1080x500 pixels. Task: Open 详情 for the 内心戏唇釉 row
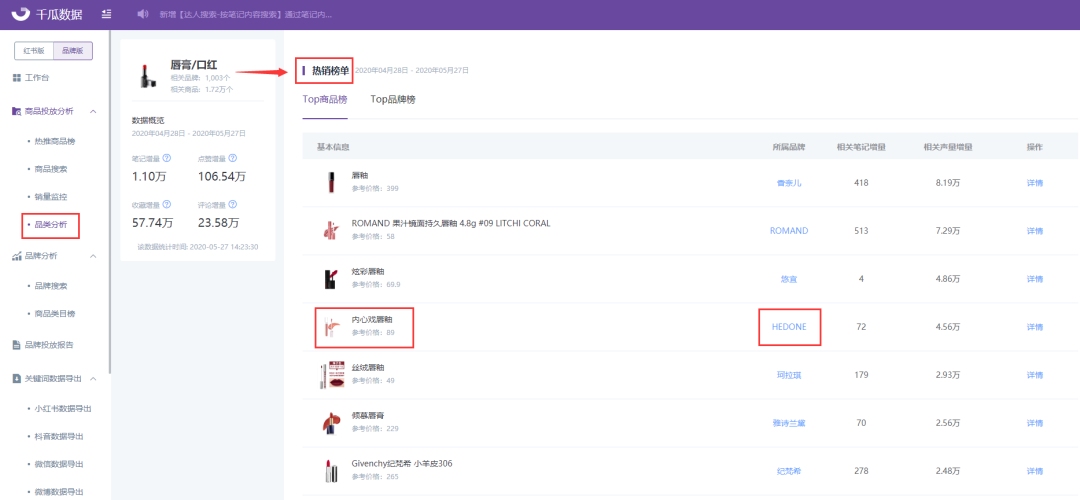coord(1035,326)
